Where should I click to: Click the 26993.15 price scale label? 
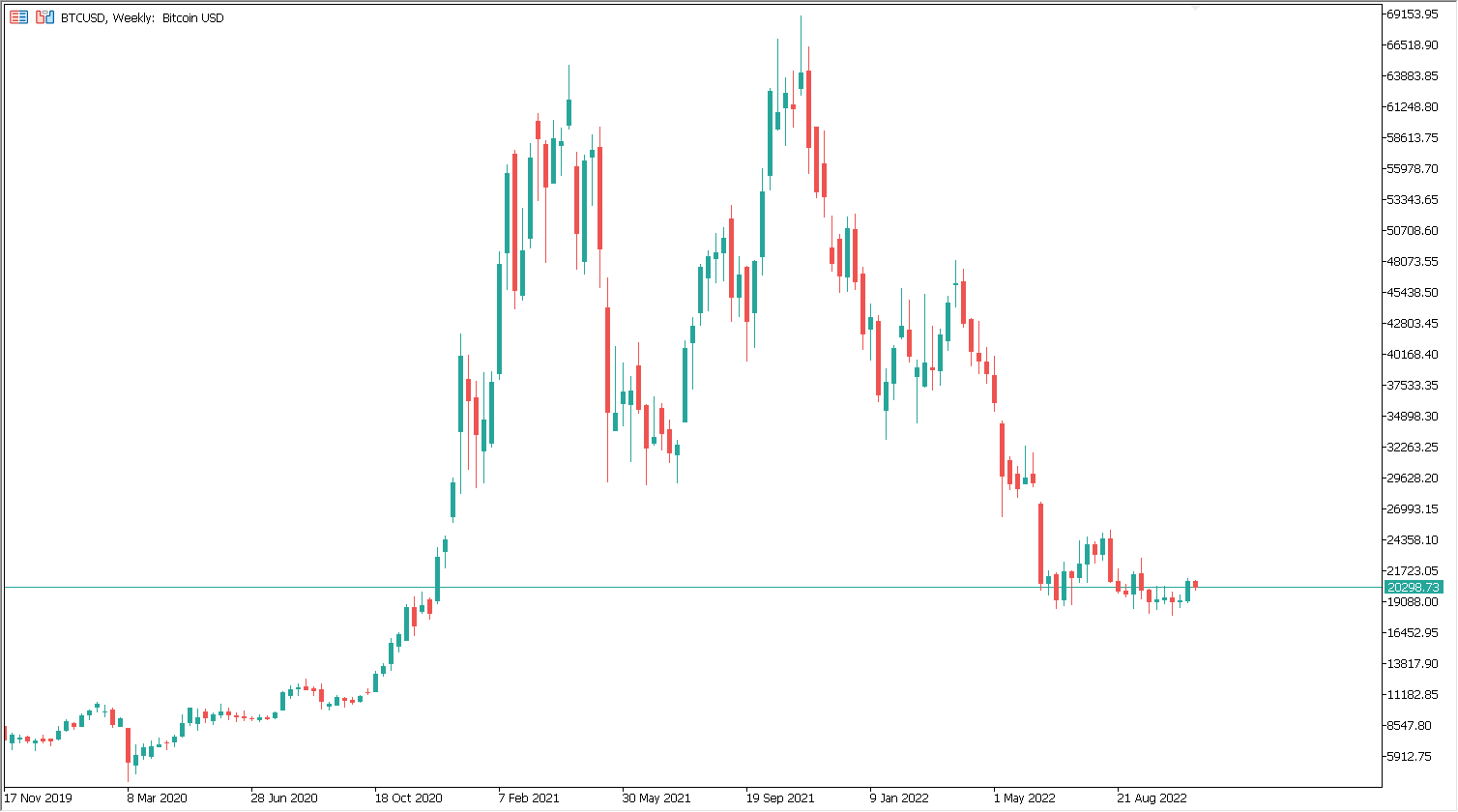1413,508
